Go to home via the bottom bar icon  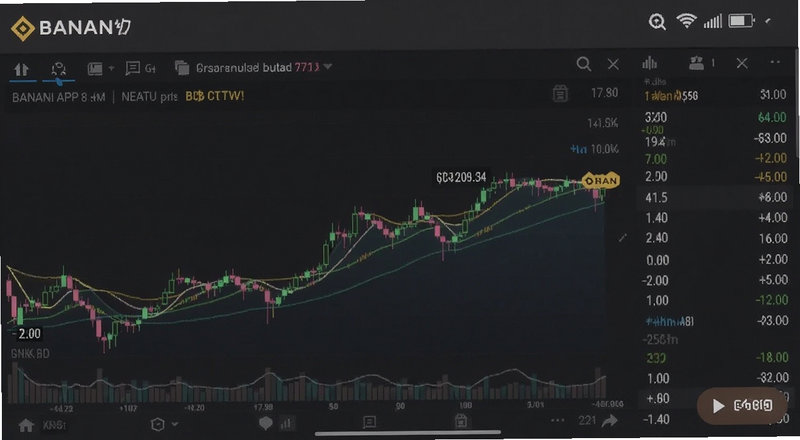point(26,425)
